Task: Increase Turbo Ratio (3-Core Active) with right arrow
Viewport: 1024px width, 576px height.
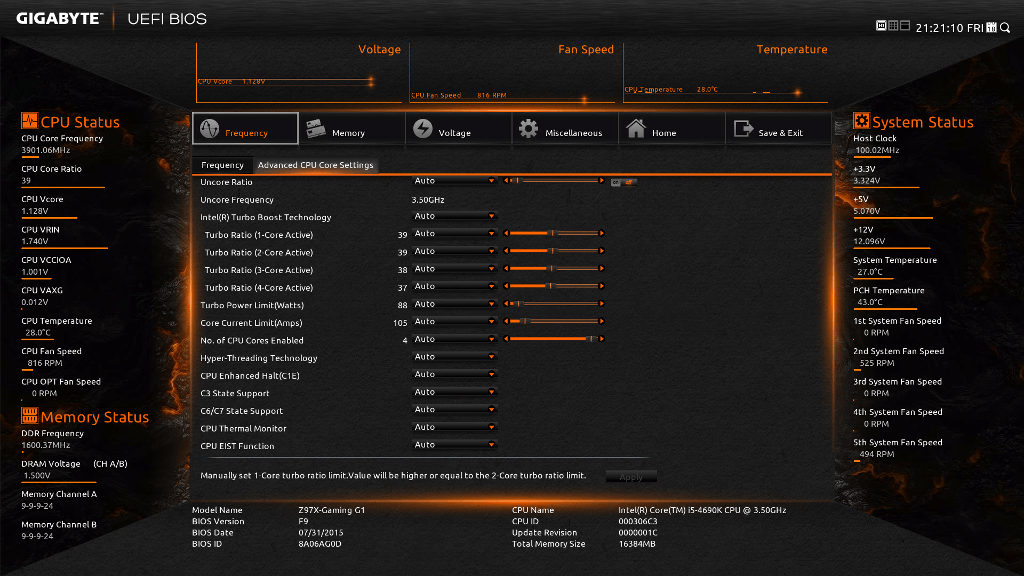Action: (x=601, y=268)
